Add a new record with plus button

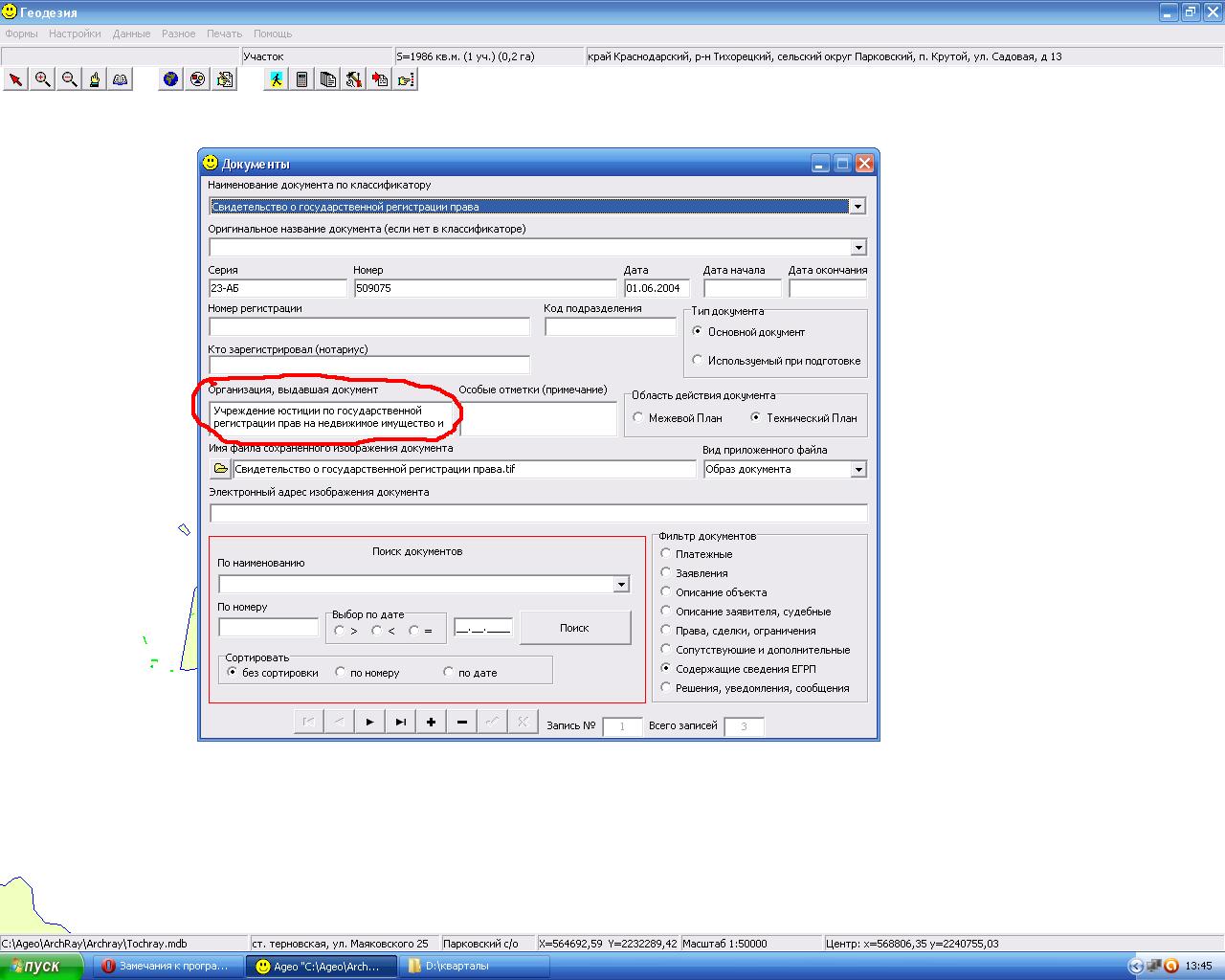pos(431,722)
